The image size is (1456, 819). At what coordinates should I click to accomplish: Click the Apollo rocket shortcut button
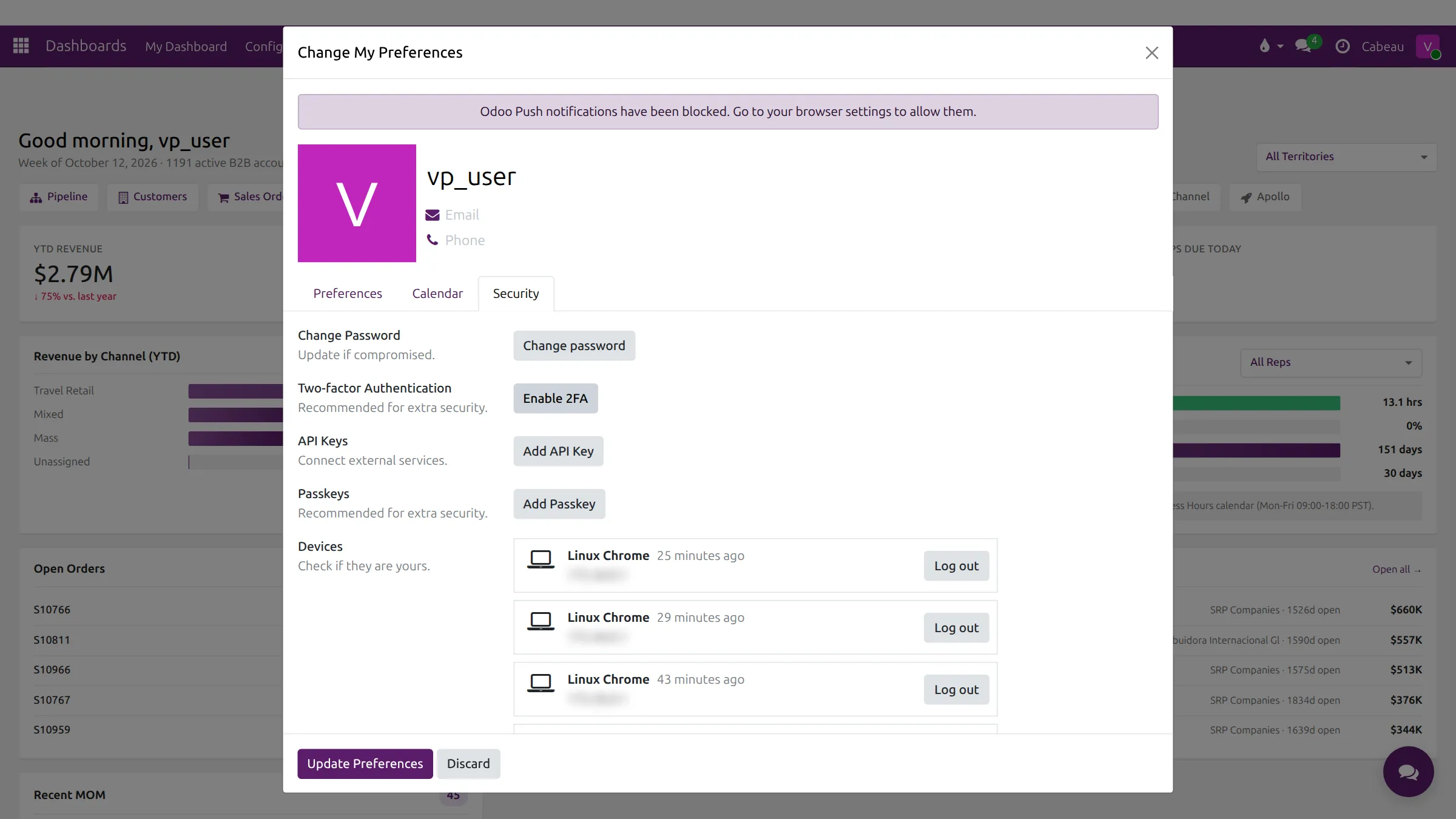[x=1266, y=197]
